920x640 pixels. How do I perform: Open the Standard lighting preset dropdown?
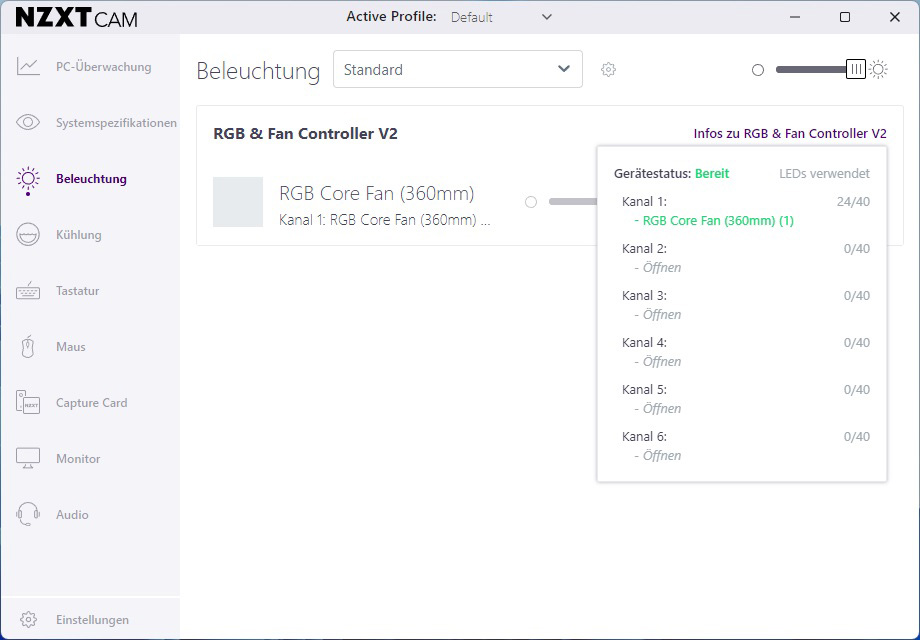point(458,69)
